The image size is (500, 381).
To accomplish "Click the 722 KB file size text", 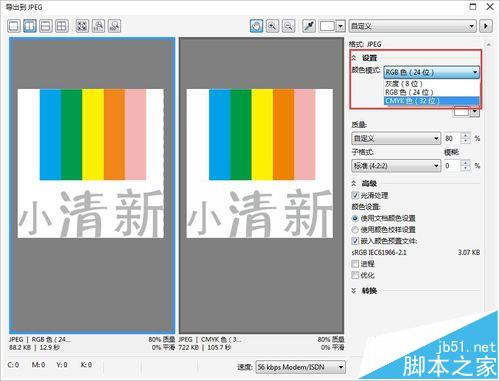I will [188, 347].
